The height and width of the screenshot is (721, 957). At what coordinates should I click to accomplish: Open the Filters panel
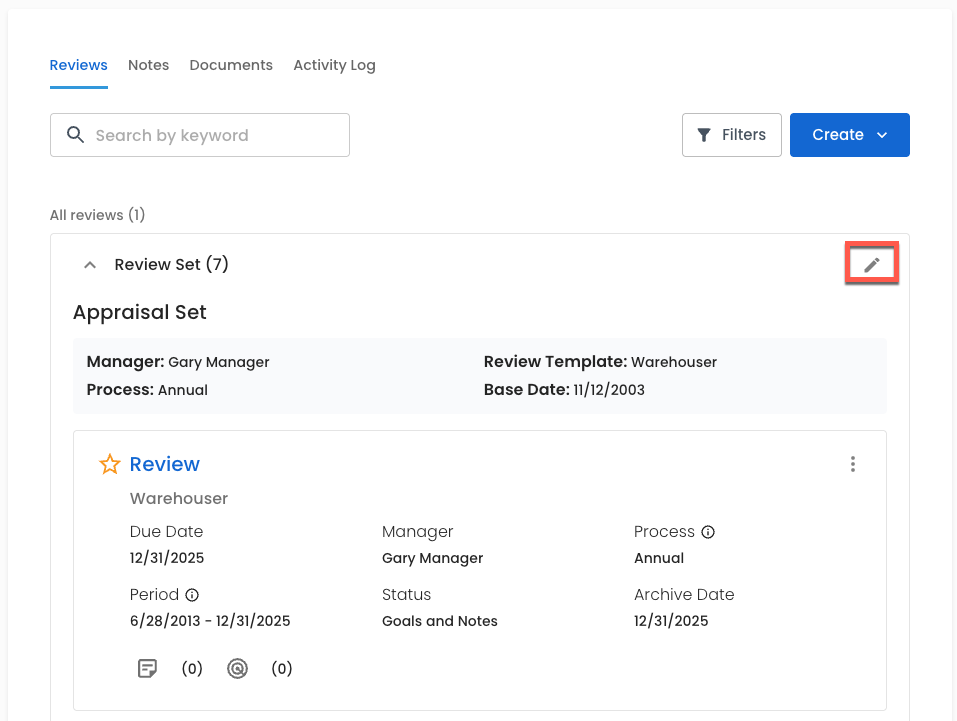tap(731, 135)
